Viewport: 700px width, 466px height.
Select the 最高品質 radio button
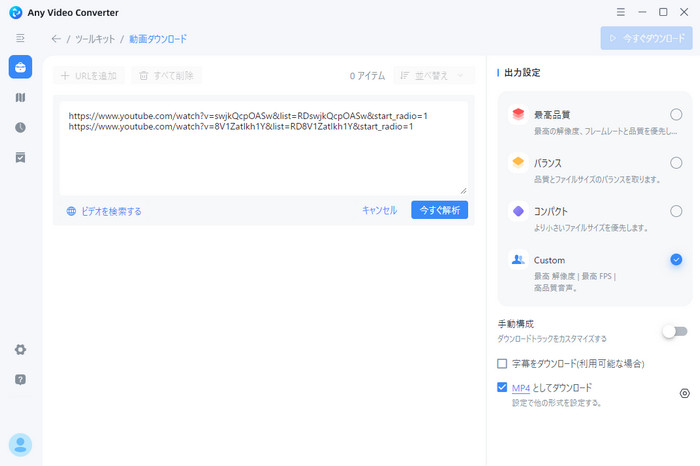(676, 115)
